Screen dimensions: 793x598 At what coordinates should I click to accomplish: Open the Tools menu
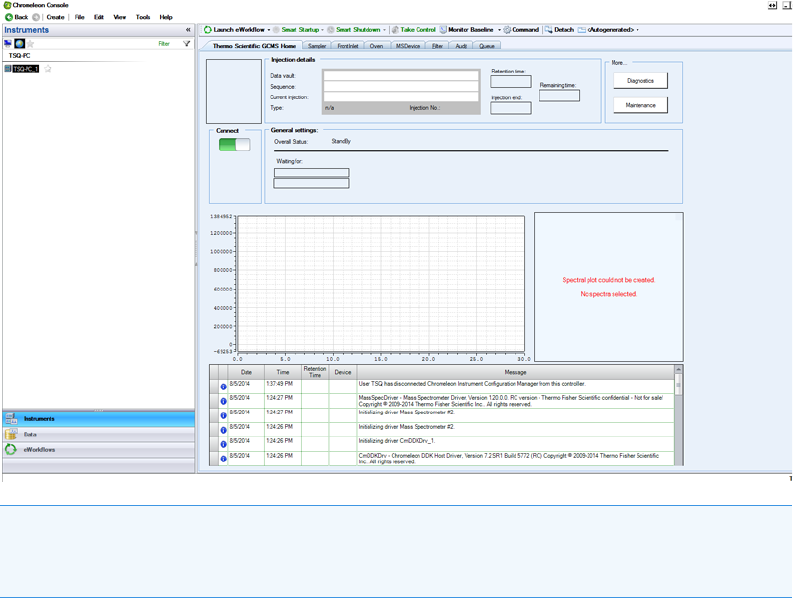pos(143,17)
